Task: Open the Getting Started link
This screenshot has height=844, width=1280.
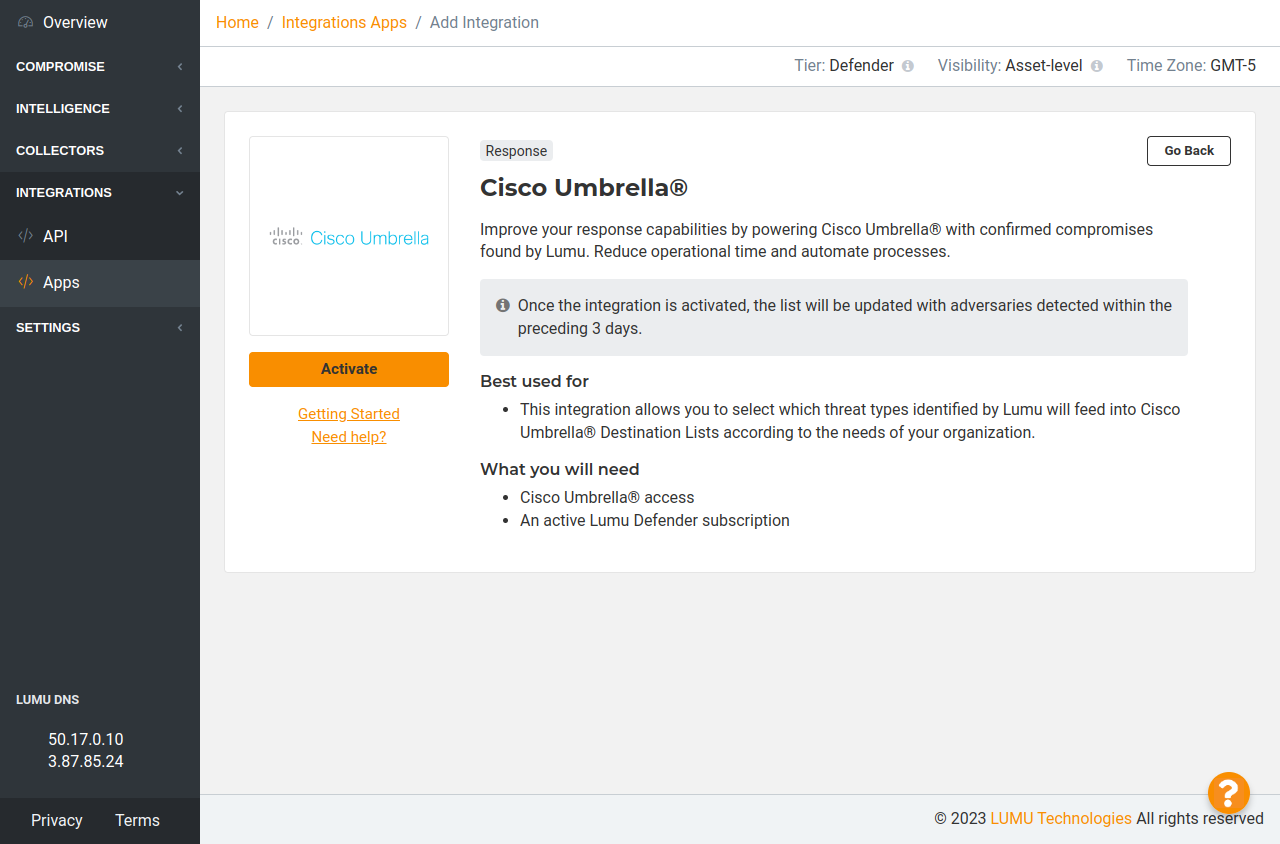Action: (x=349, y=414)
